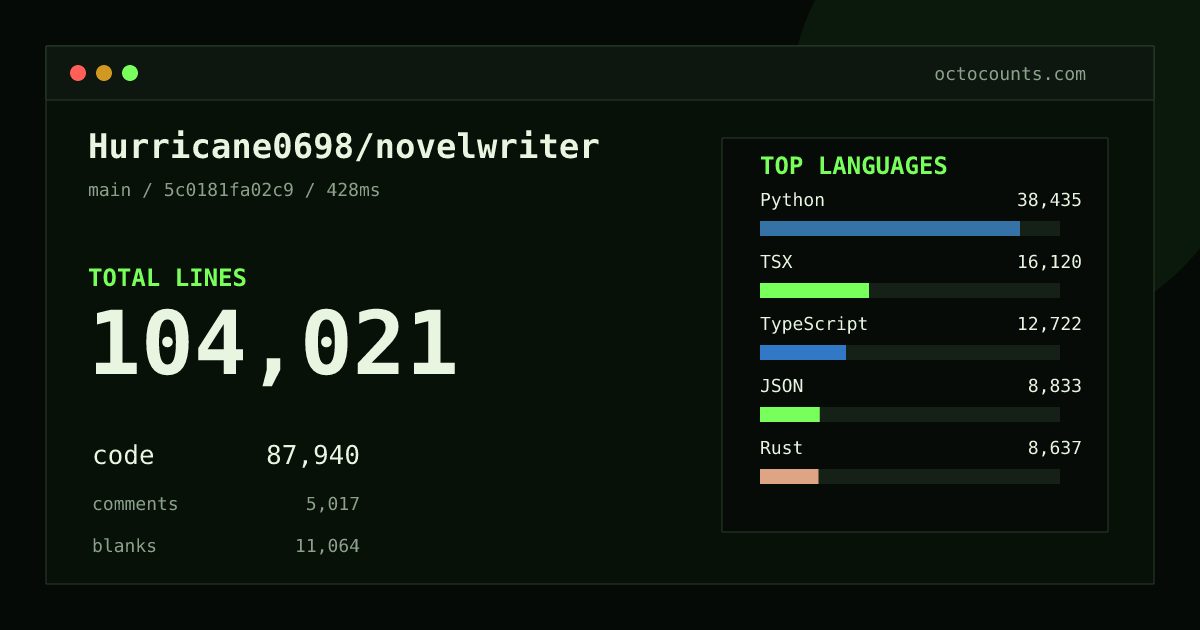Open the octocounts.com link
This screenshot has width=1200, height=630.
pyautogui.click(x=1010, y=74)
